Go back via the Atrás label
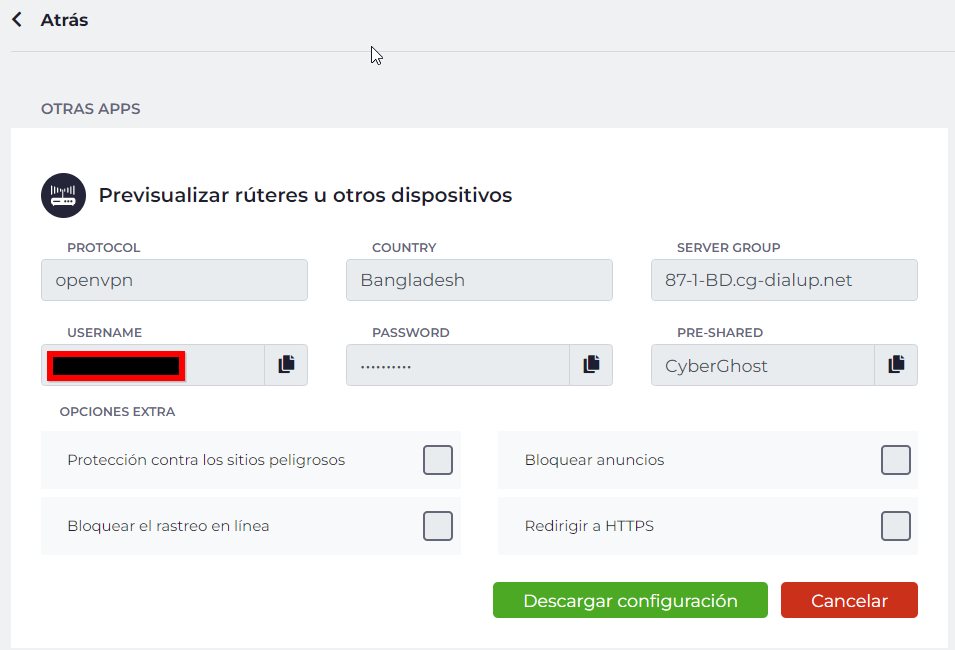The height and width of the screenshot is (650, 955). coord(64,20)
